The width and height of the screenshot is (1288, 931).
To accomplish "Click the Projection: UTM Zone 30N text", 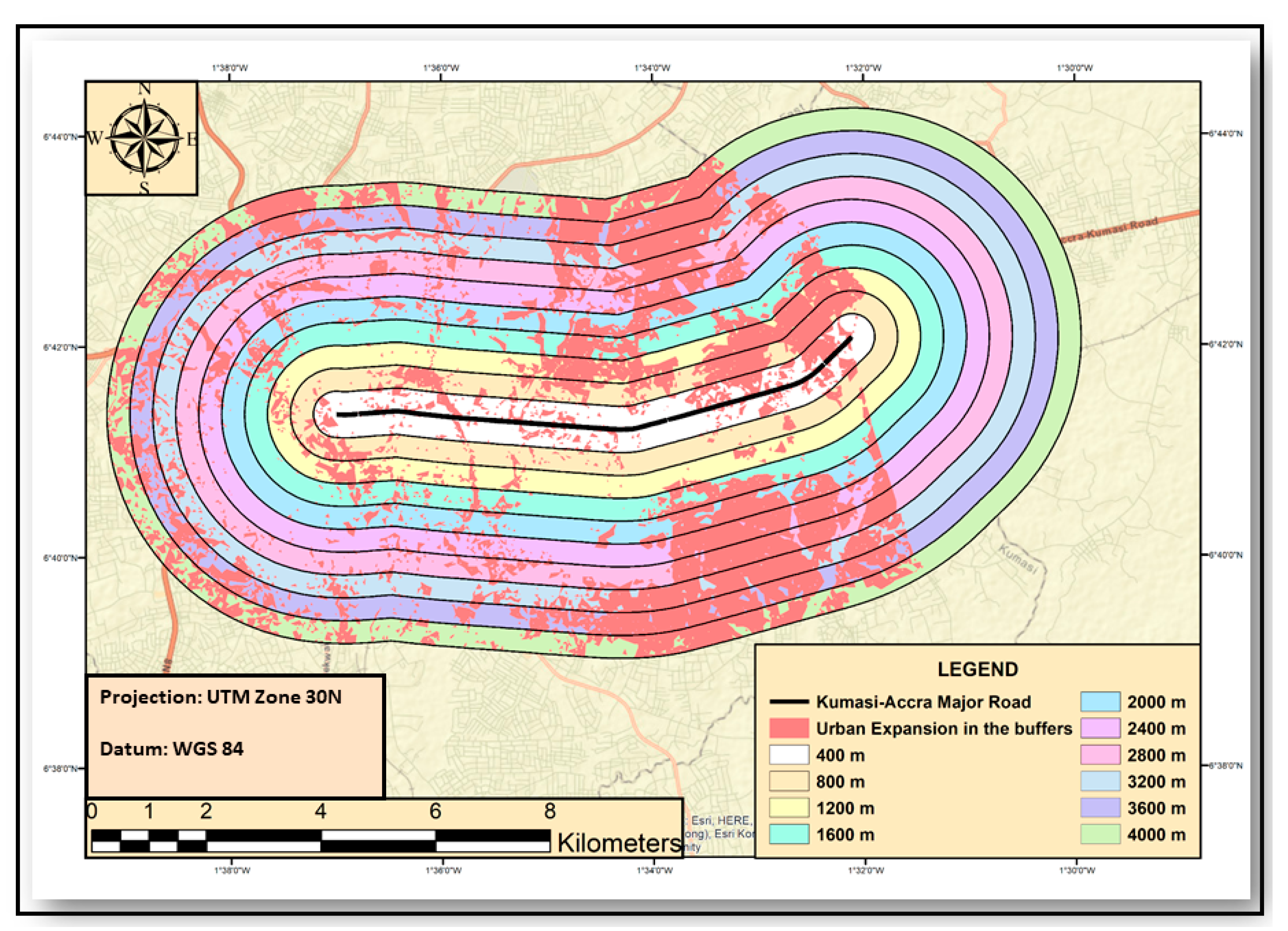I will 221,697.
